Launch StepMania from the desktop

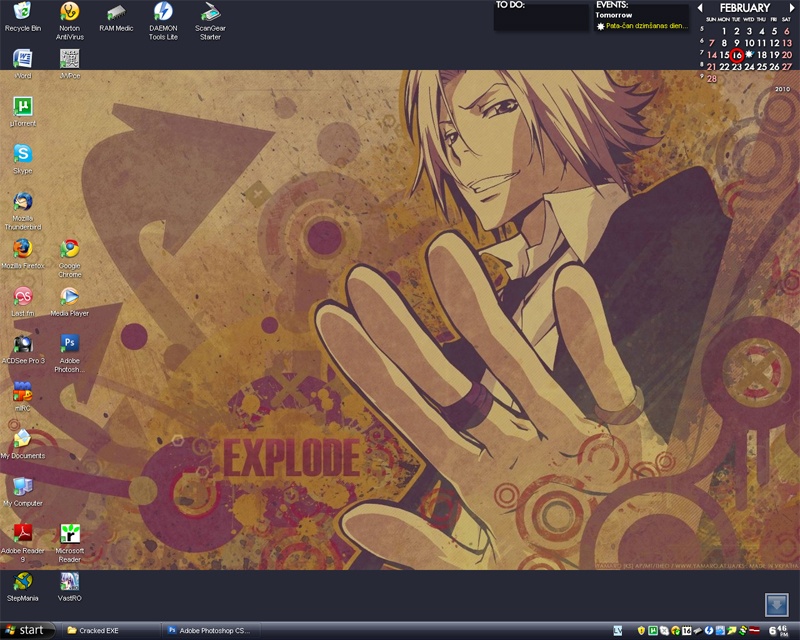point(22,586)
